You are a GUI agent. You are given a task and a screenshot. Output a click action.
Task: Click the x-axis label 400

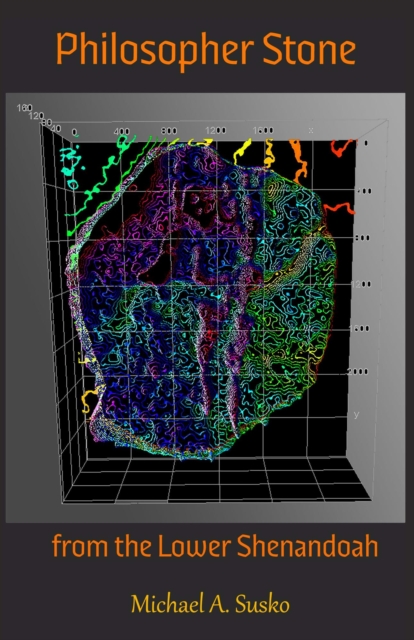coord(122,131)
